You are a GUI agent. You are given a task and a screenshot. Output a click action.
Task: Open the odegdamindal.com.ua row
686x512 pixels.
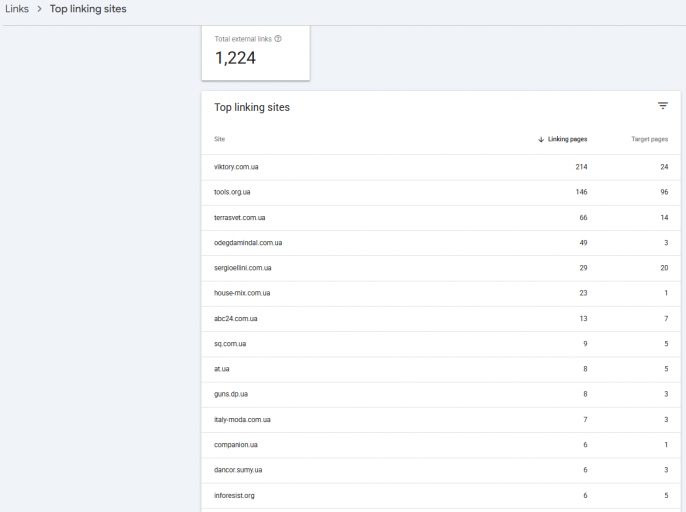pos(441,243)
